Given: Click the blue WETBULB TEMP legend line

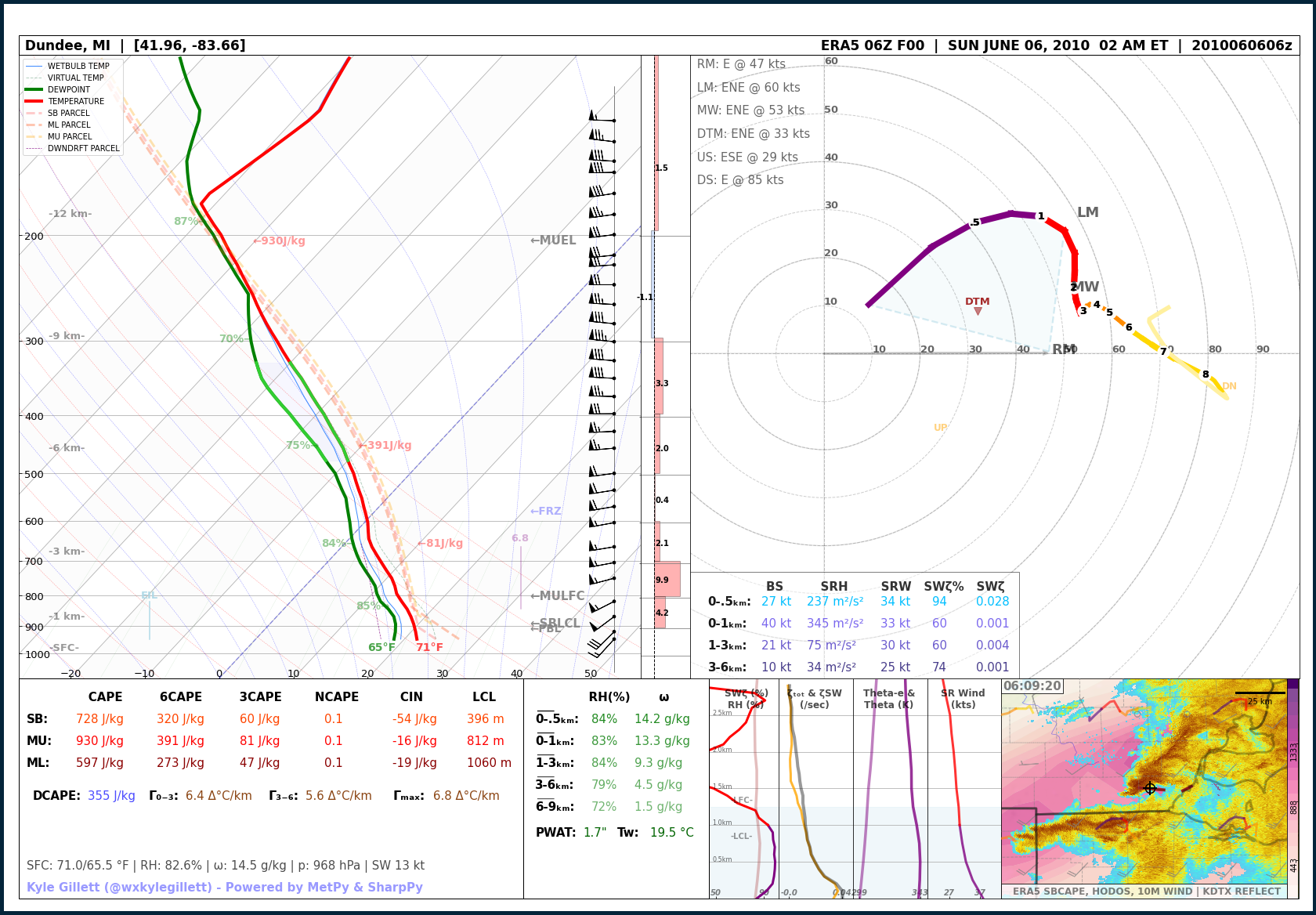Looking at the screenshot, I should (x=34, y=66).
